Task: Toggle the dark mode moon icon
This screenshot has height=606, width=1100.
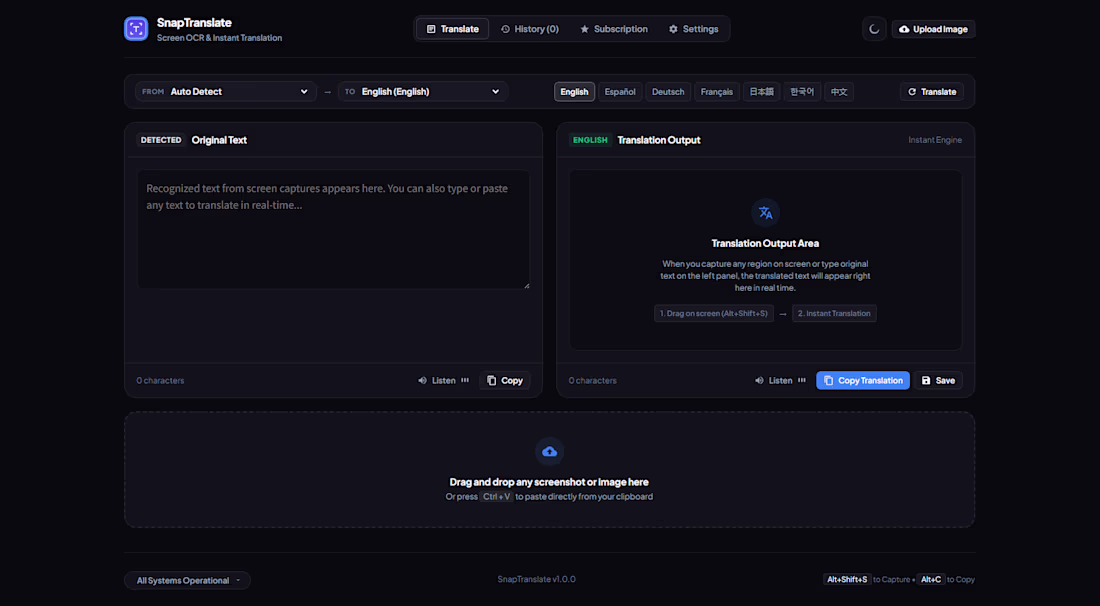Action: 874,29
